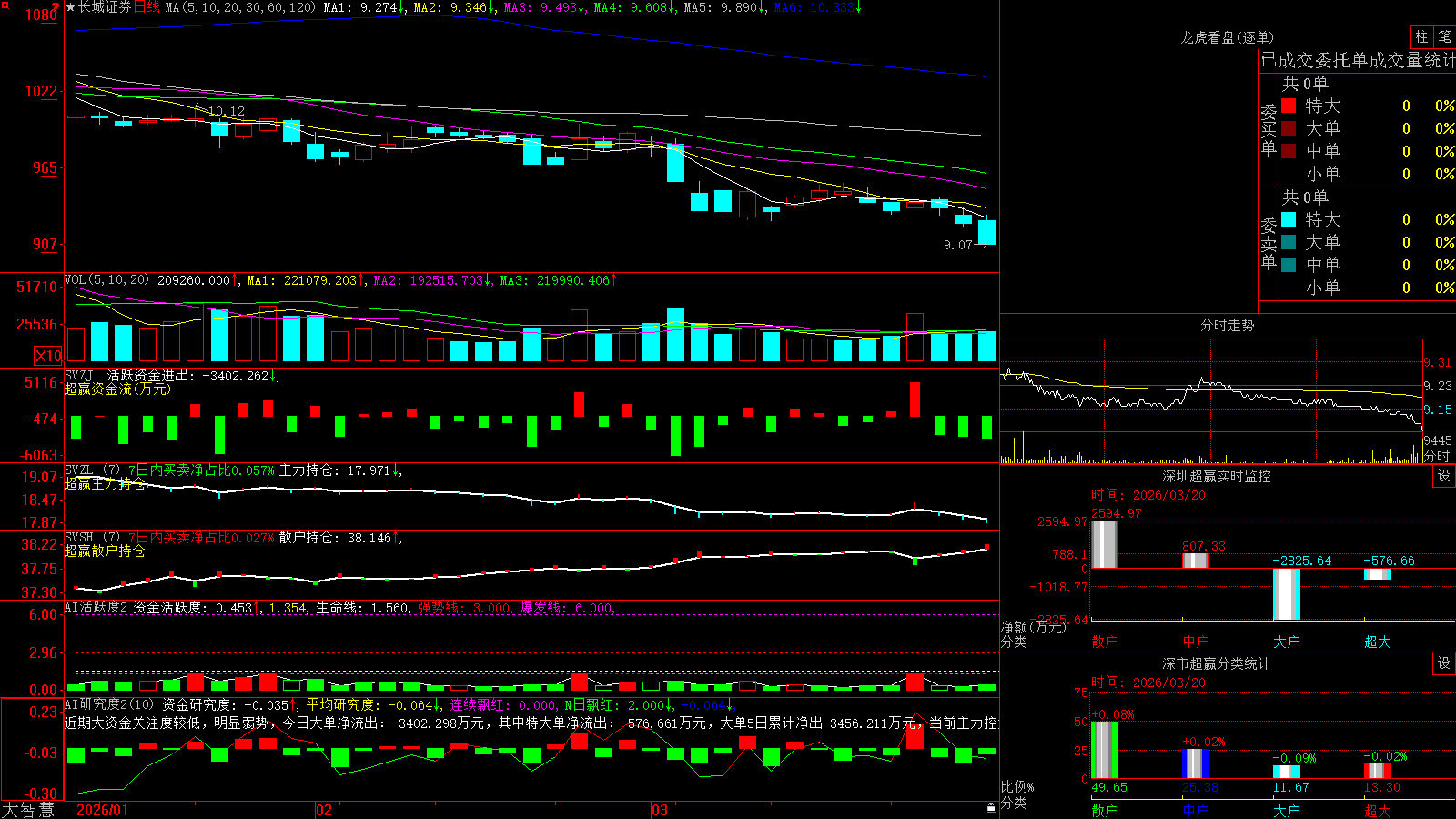Image resolution: width=1456 pixels, height=819 pixels.
Task: Click the 超赢主力持仓 yellow label
Action: coord(105,483)
